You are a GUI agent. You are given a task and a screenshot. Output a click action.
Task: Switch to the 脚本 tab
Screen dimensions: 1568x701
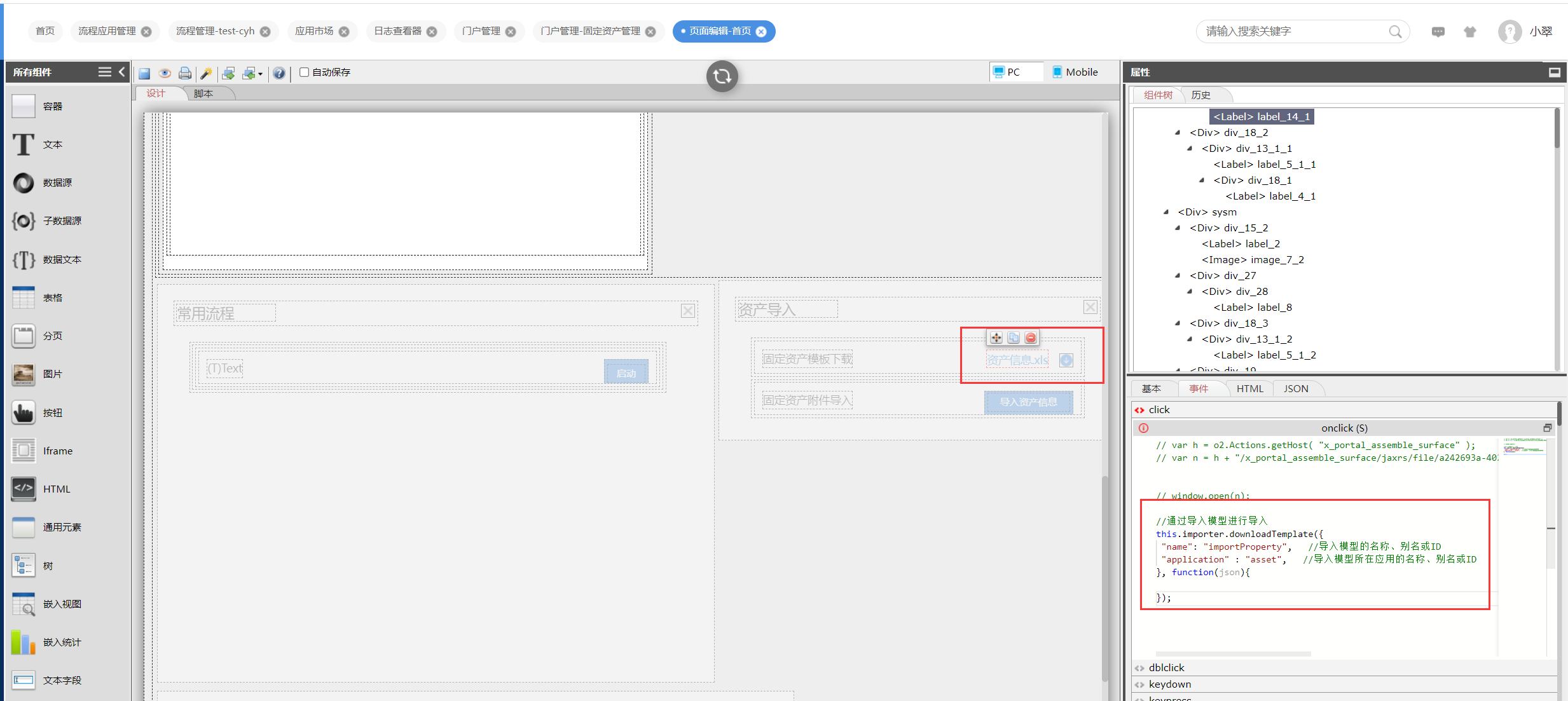203,93
